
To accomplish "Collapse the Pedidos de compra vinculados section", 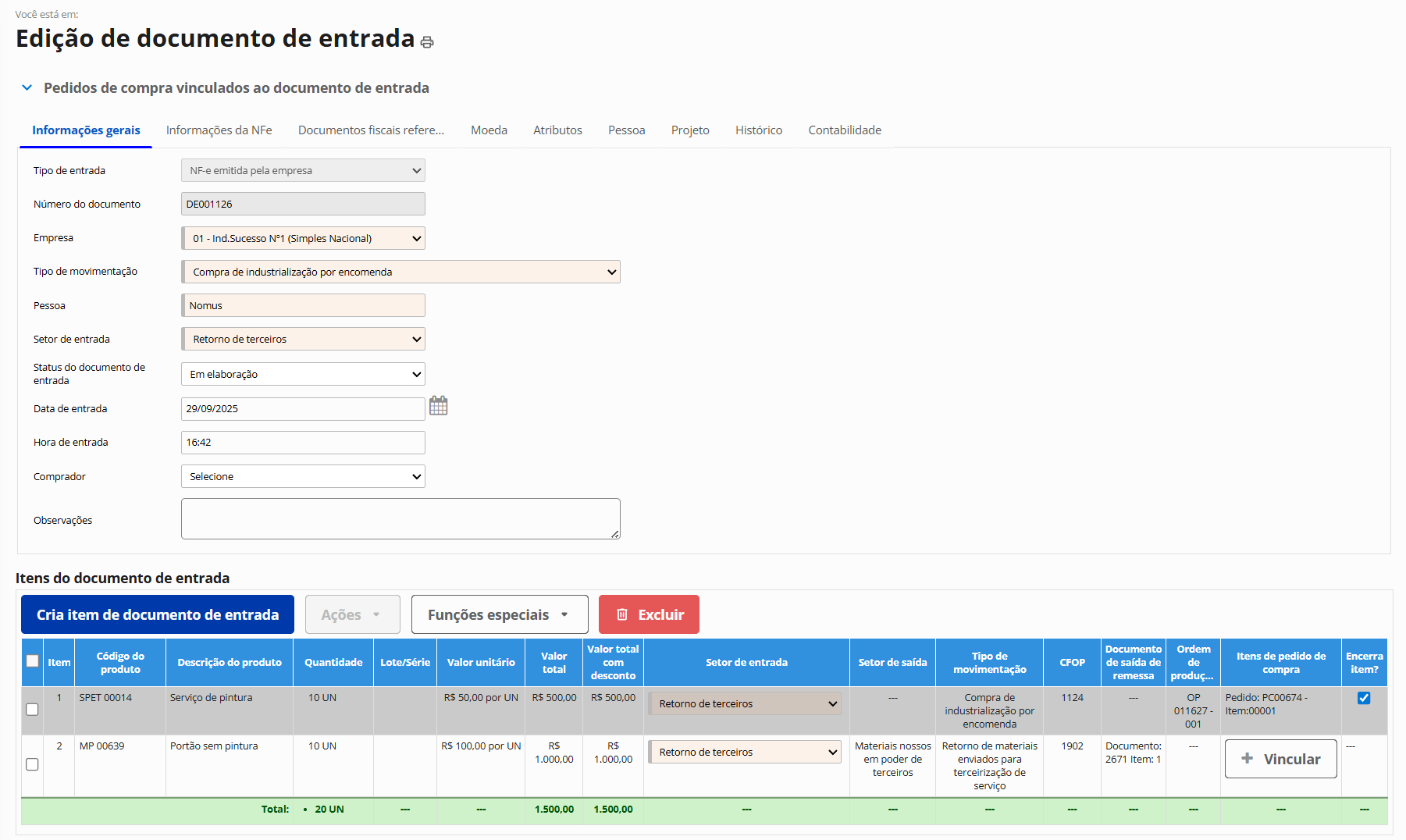I will pyautogui.click(x=27, y=88).
